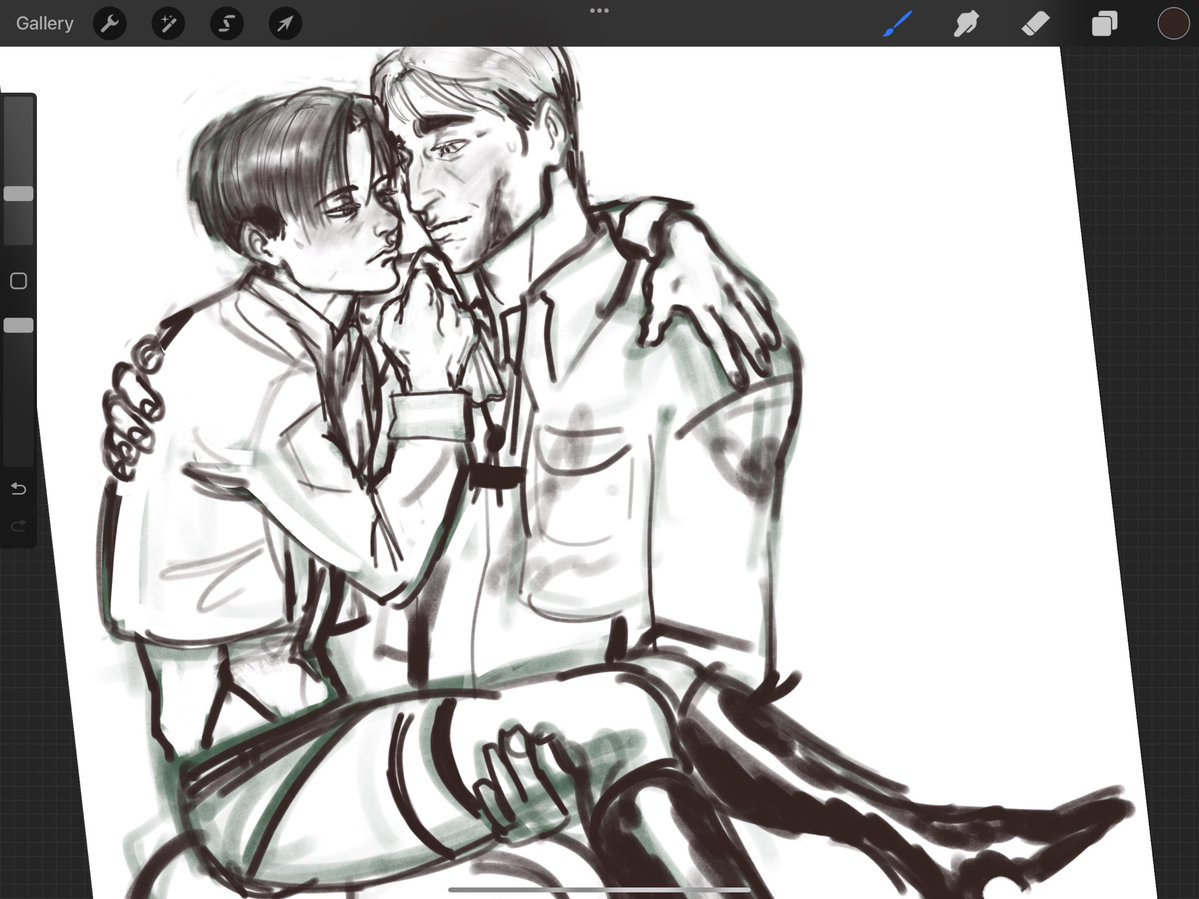Open the active color picker
The width and height of the screenshot is (1199, 899).
(x=1173, y=24)
